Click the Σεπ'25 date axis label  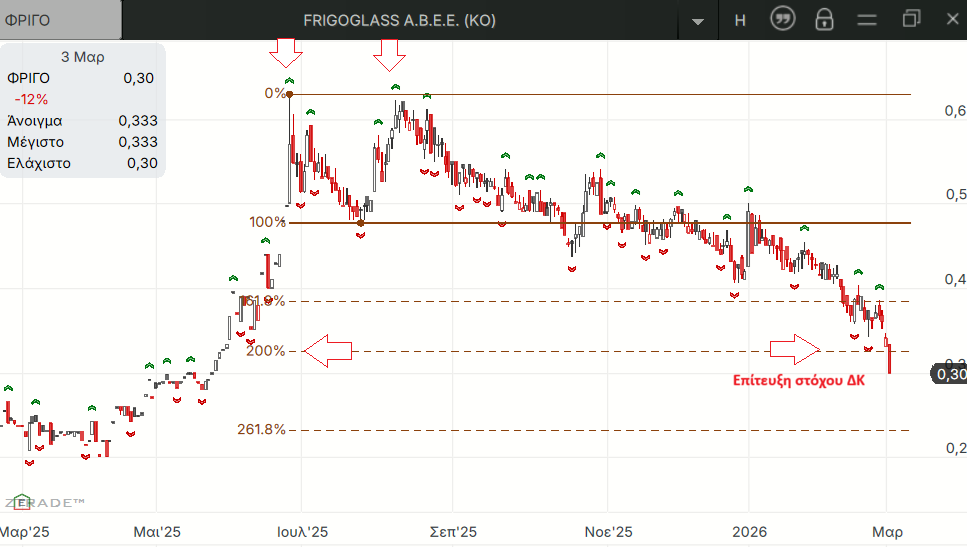click(452, 532)
